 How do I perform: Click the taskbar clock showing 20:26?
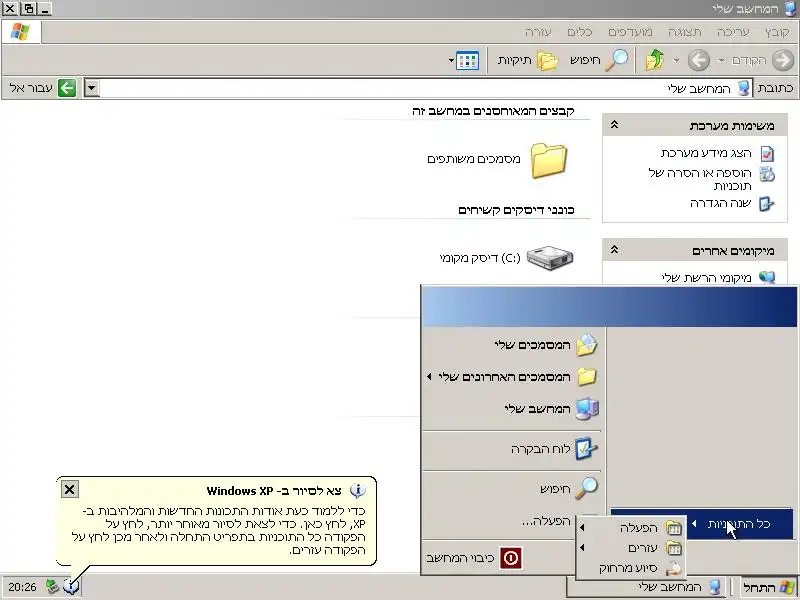tap(22, 587)
